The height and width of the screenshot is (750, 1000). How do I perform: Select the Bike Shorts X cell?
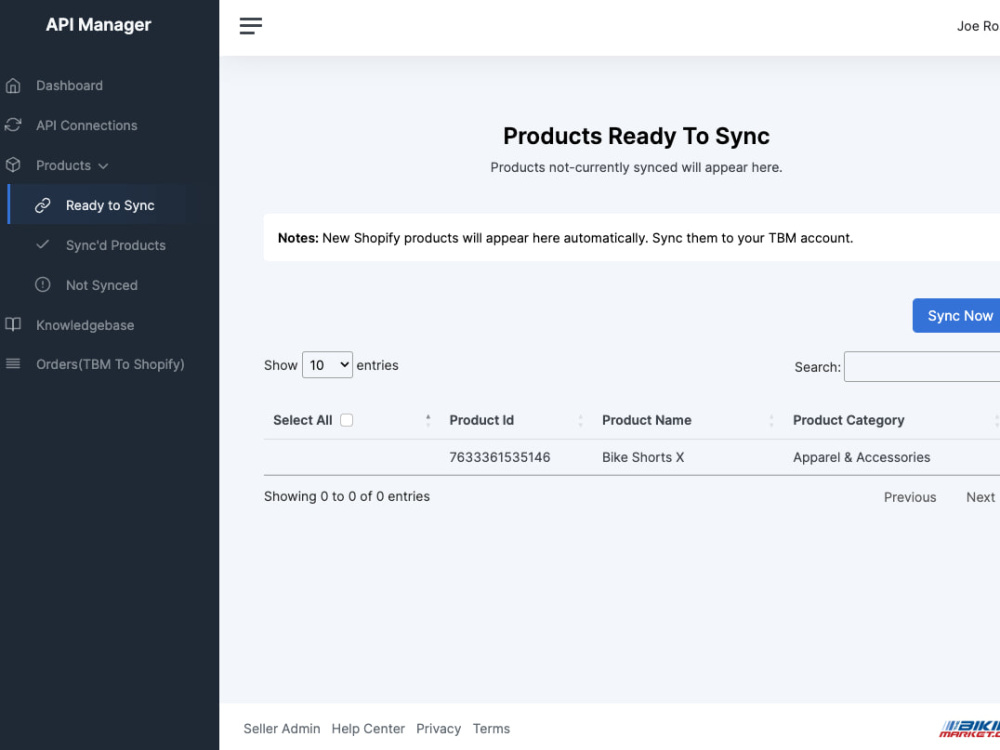click(643, 457)
